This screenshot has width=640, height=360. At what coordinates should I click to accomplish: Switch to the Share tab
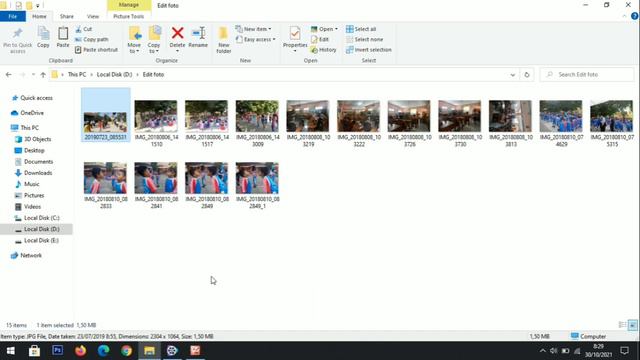pos(67,16)
